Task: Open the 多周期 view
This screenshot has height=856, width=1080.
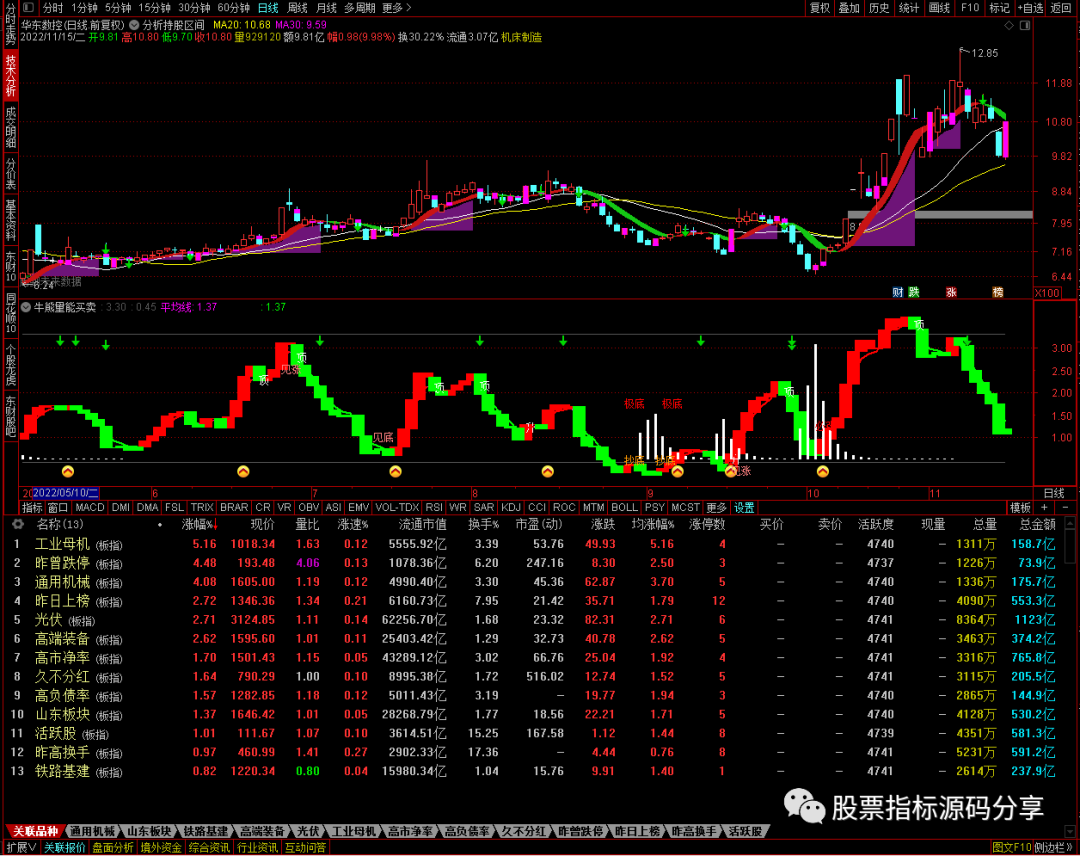Action: [360, 8]
